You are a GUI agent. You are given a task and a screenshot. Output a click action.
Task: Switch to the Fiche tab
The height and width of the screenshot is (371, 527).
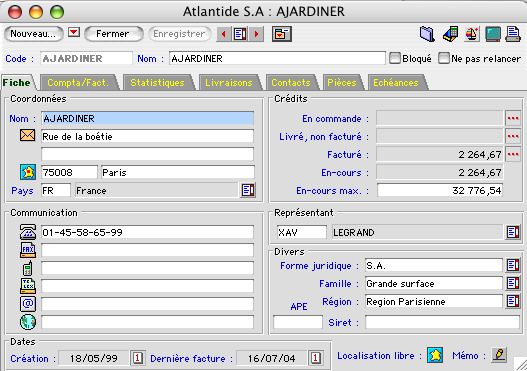17,83
